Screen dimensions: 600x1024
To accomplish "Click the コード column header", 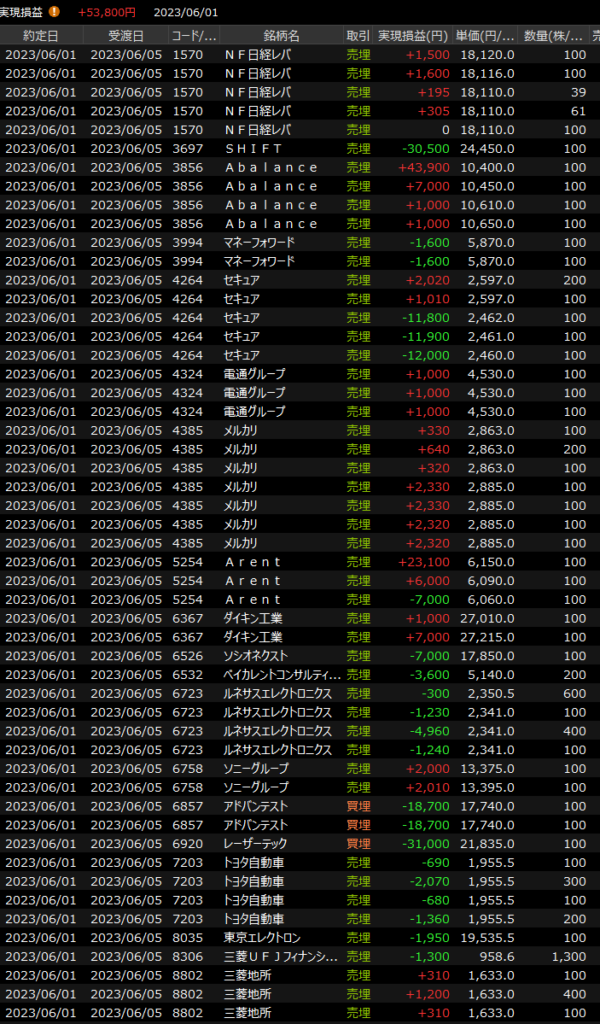I will coord(194,35).
